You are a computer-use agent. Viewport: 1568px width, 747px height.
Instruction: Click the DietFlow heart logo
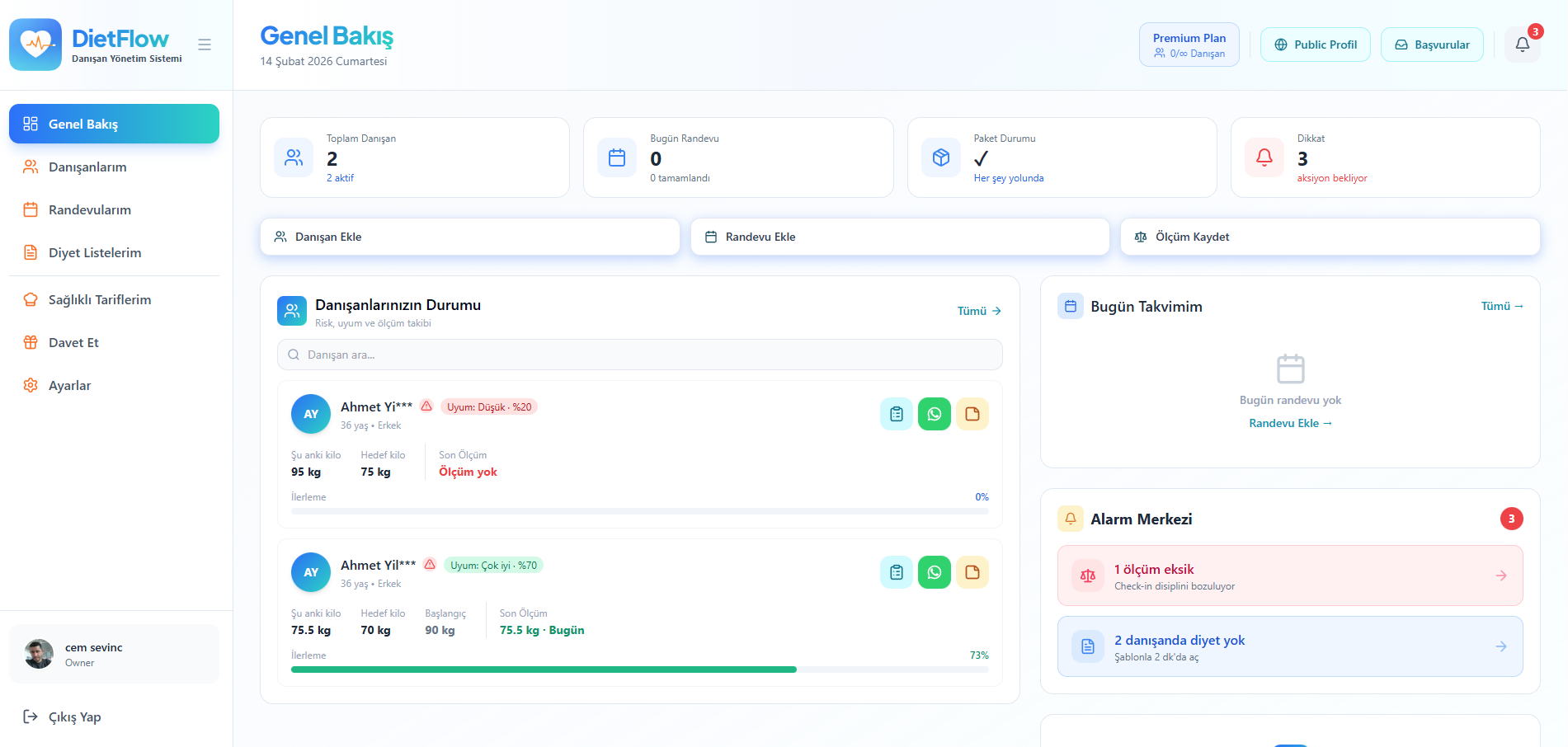pyautogui.click(x=35, y=45)
